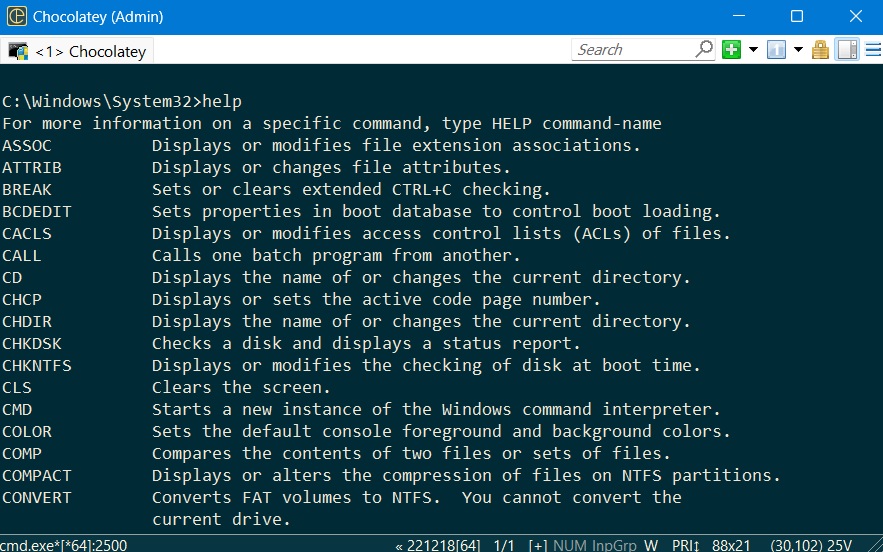Click 'Clears the screen.' description
The height and width of the screenshot is (552, 883).
[241, 388]
